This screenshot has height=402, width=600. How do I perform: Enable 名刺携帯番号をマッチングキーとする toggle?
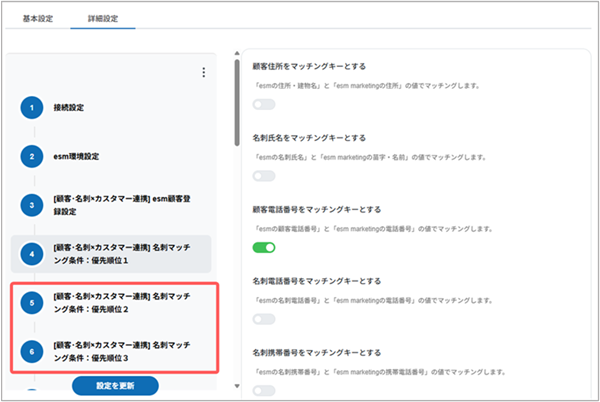(264, 389)
